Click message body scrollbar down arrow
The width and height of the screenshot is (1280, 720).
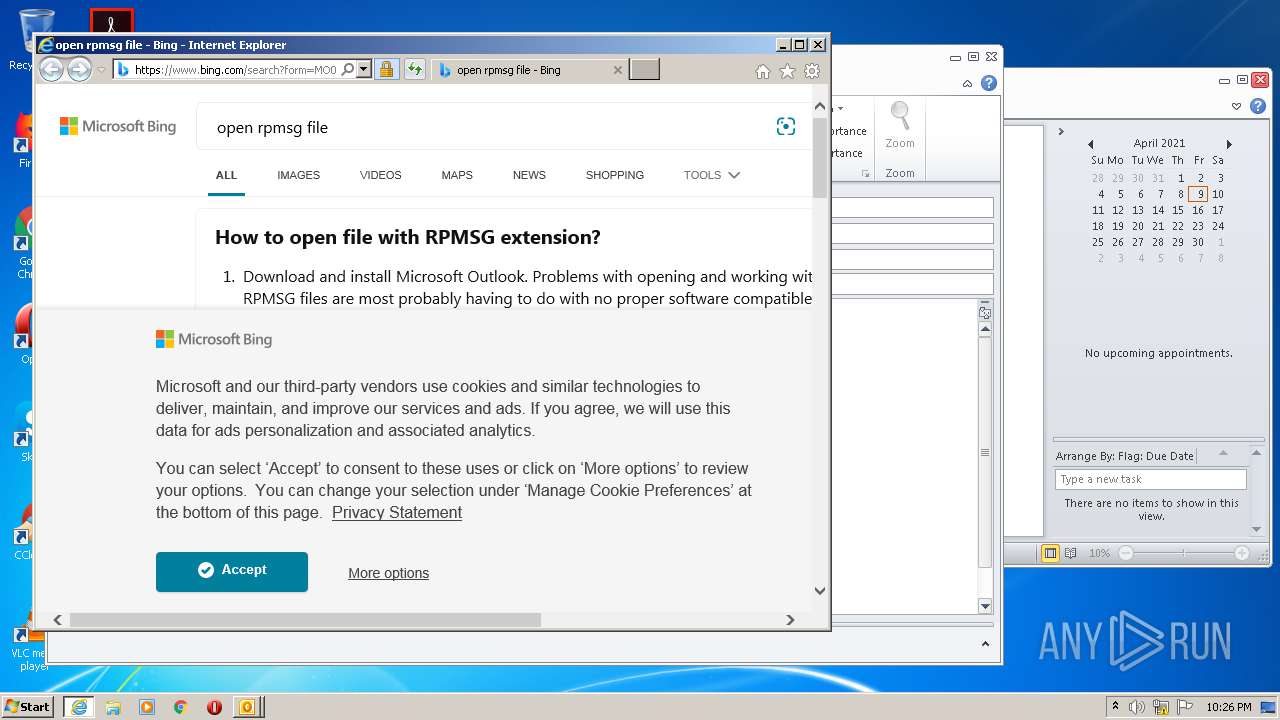(985, 606)
